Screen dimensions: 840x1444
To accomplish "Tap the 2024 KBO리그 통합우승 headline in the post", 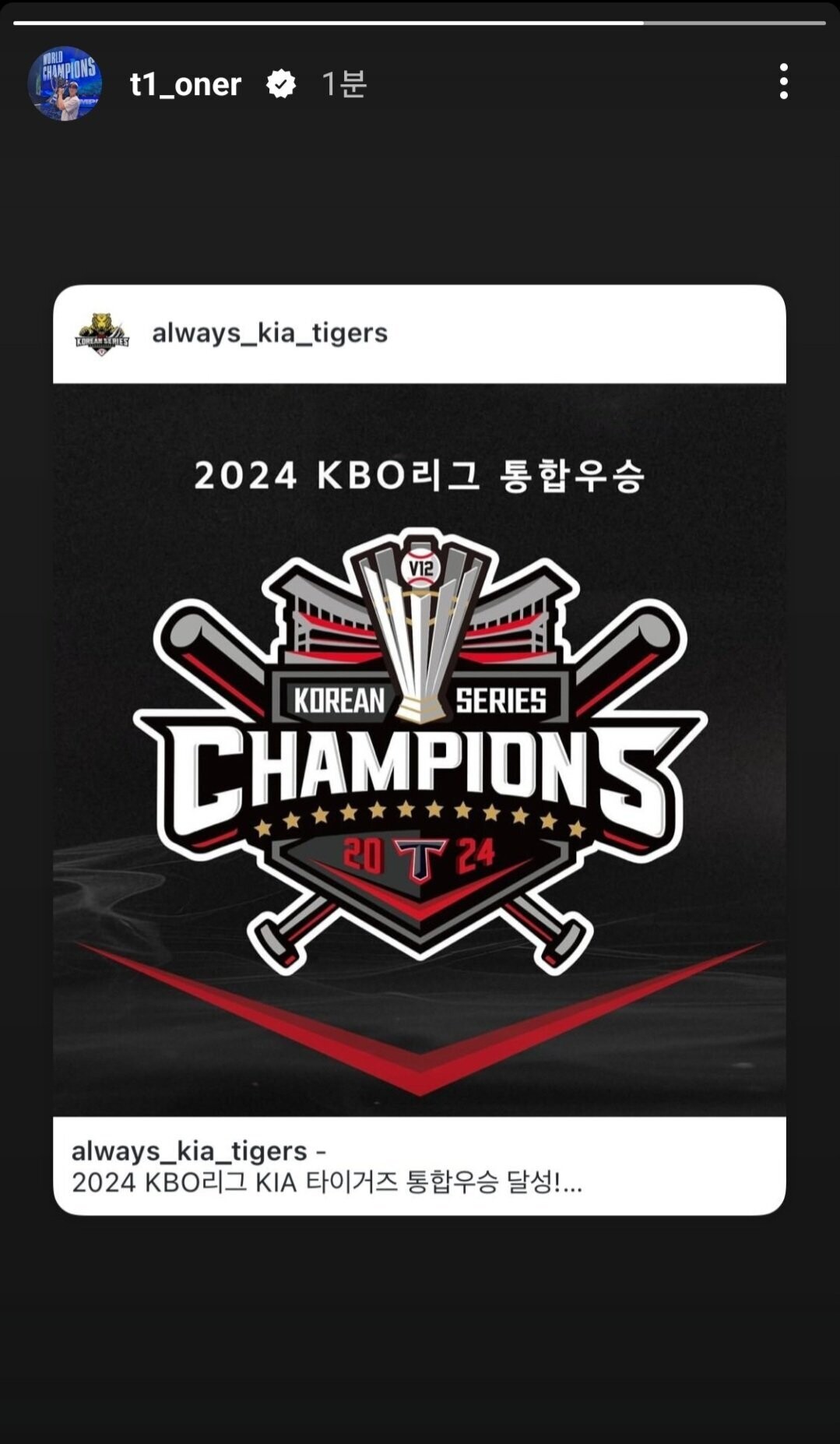I will [x=420, y=475].
